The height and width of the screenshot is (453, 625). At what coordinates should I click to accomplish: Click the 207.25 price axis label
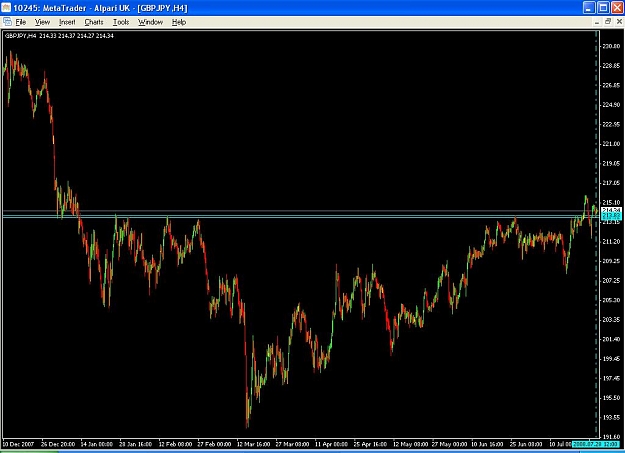click(611, 281)
